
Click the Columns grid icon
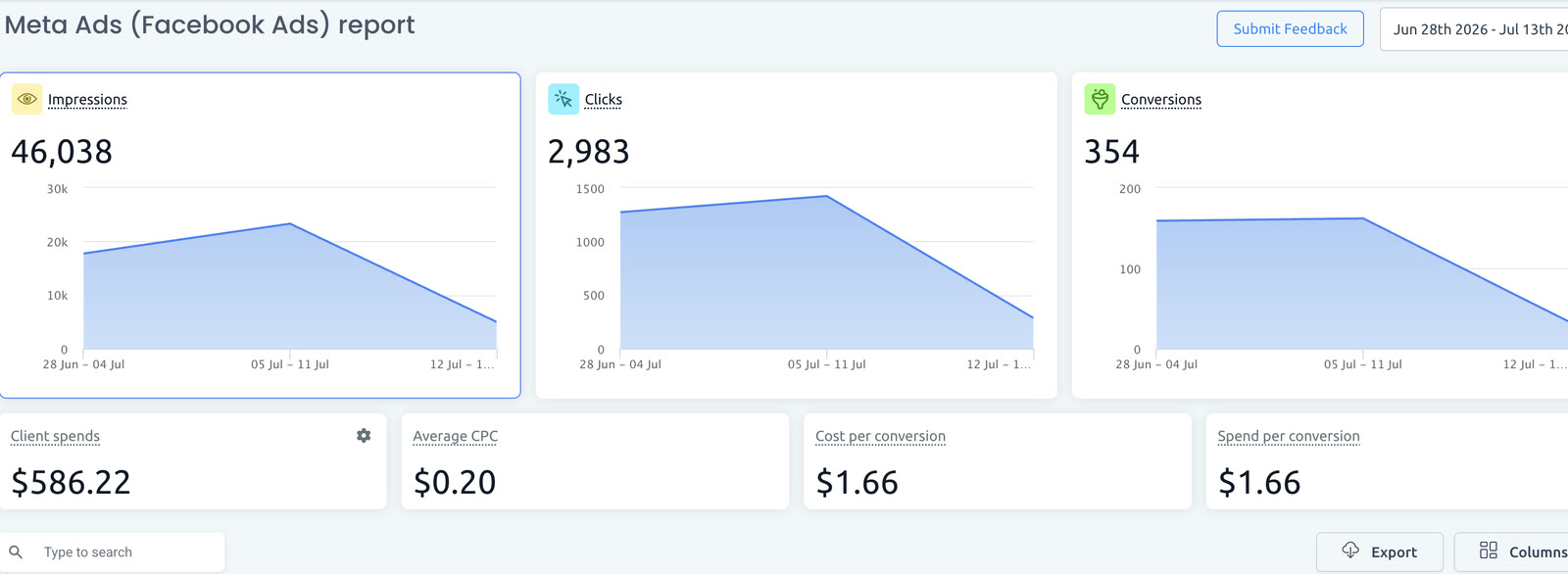pyautogui.click(x=1489, y=550)
